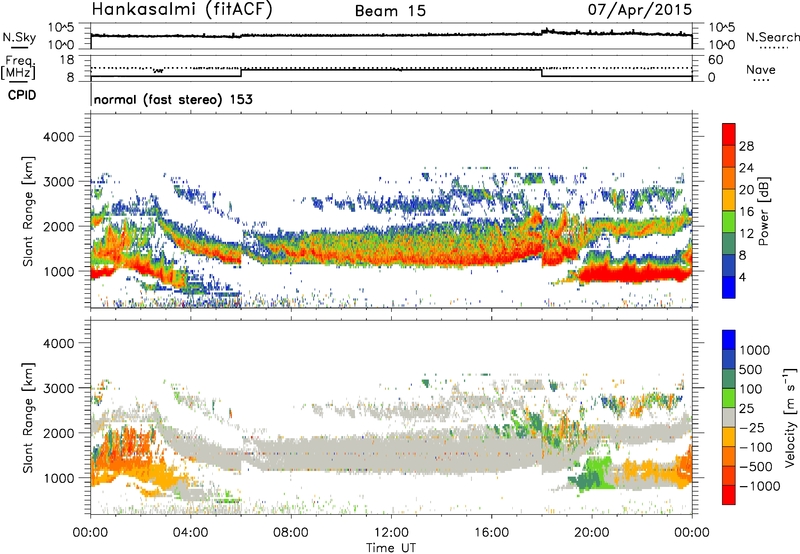Viewport: 800px width, 554px height.
Task: Click '500' on the Velocity scale
Action: [x=751, y=370]
